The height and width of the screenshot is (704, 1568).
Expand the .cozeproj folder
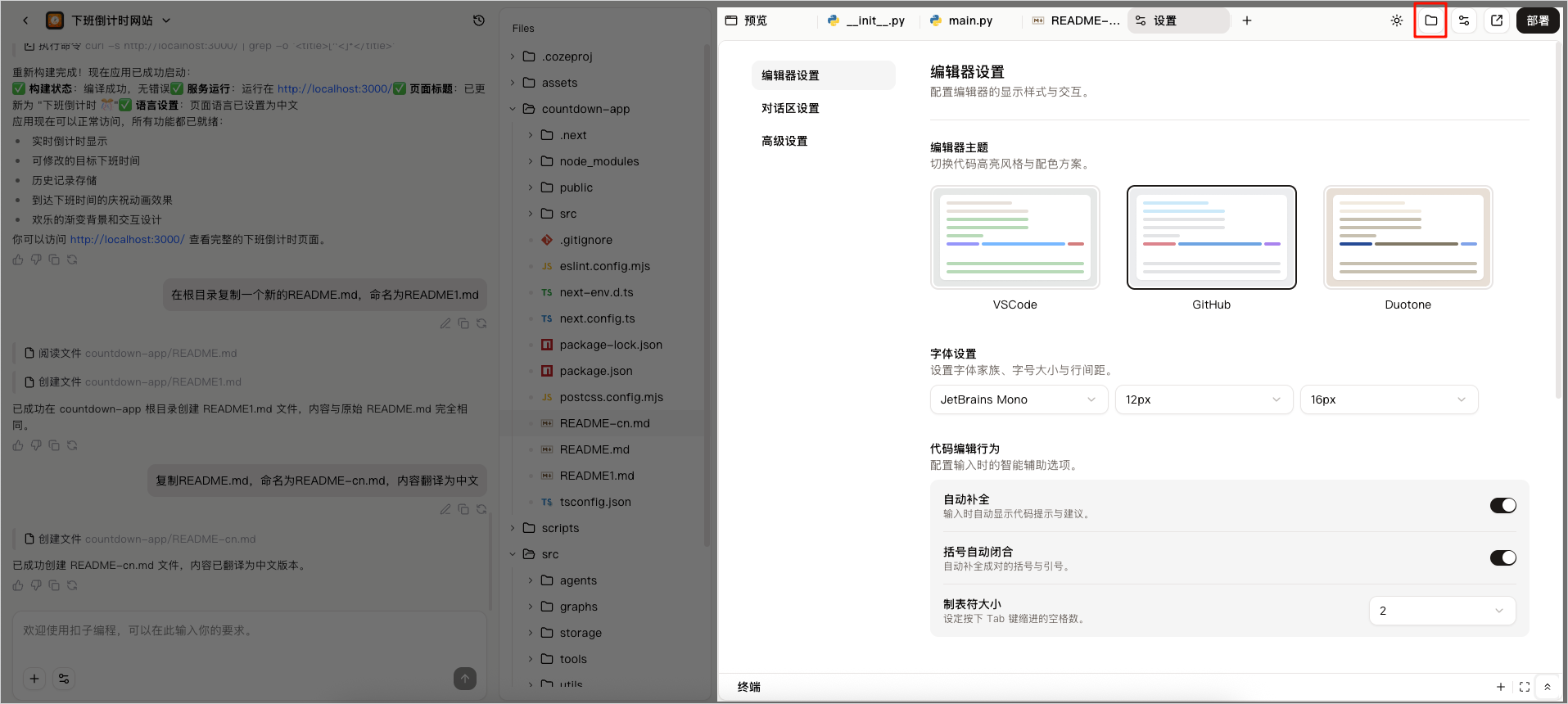[x=513, y=56]
